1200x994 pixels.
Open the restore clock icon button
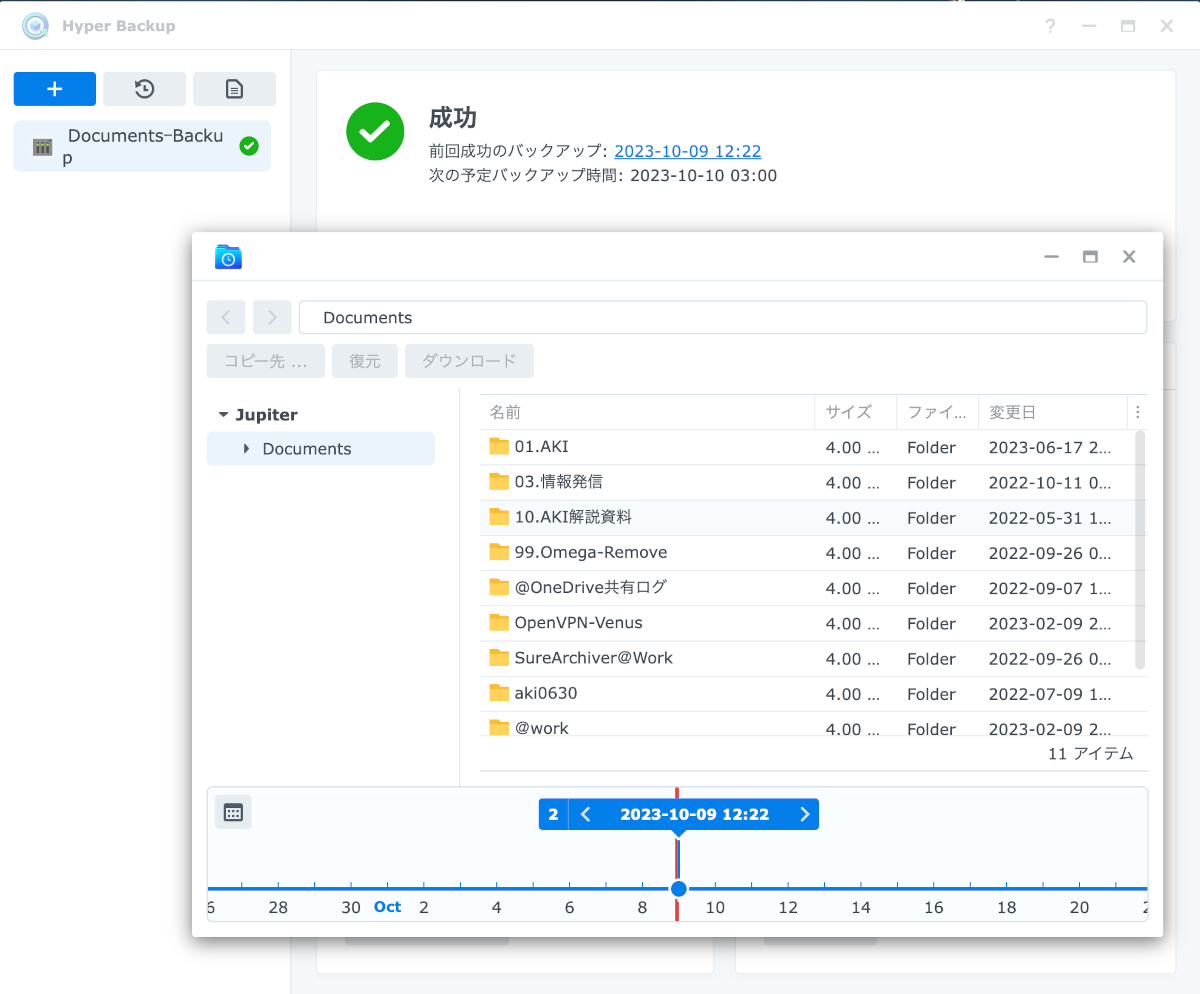(x=144, y=89)
